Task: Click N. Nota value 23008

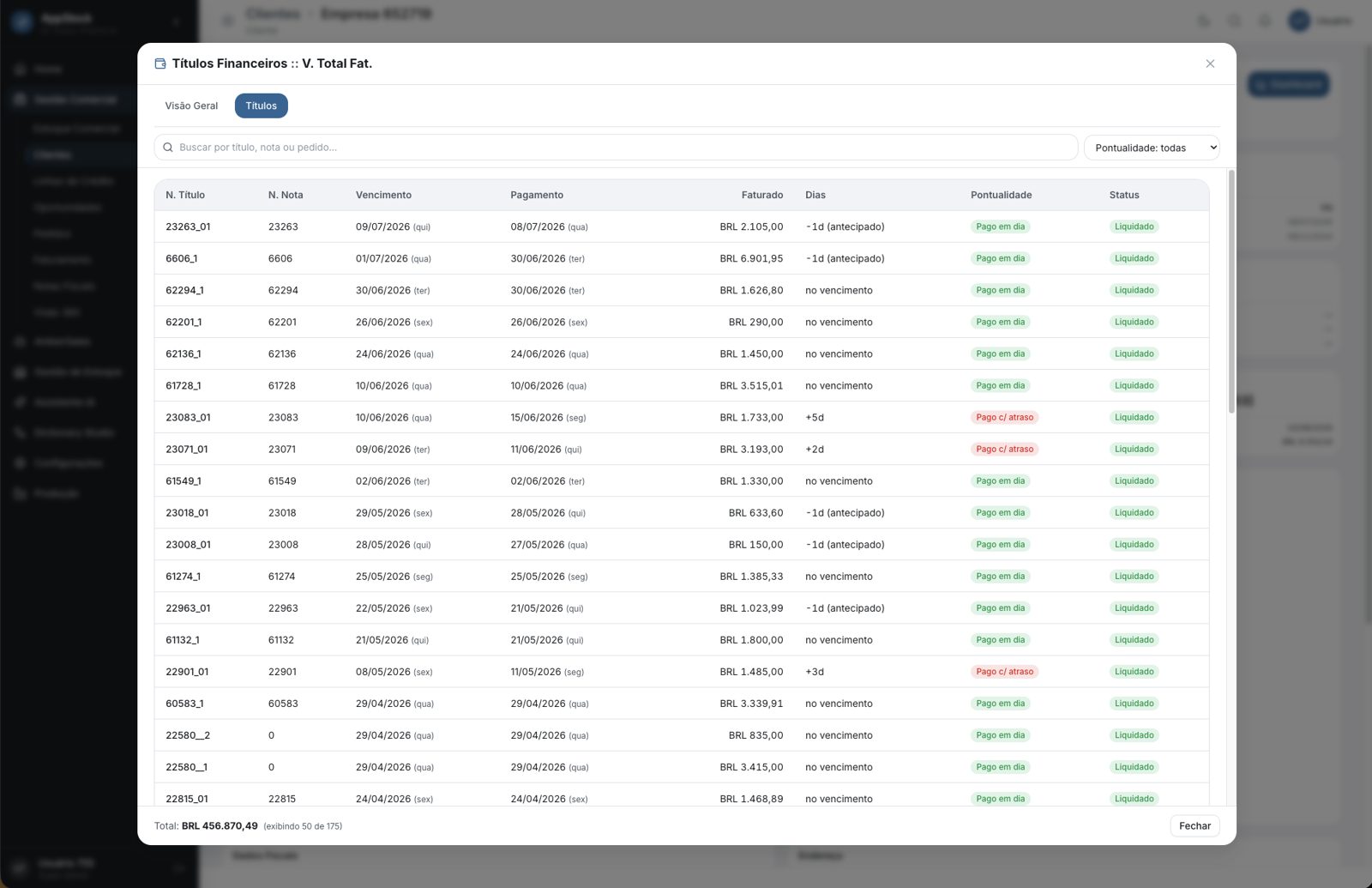Action: click(283, 544)
